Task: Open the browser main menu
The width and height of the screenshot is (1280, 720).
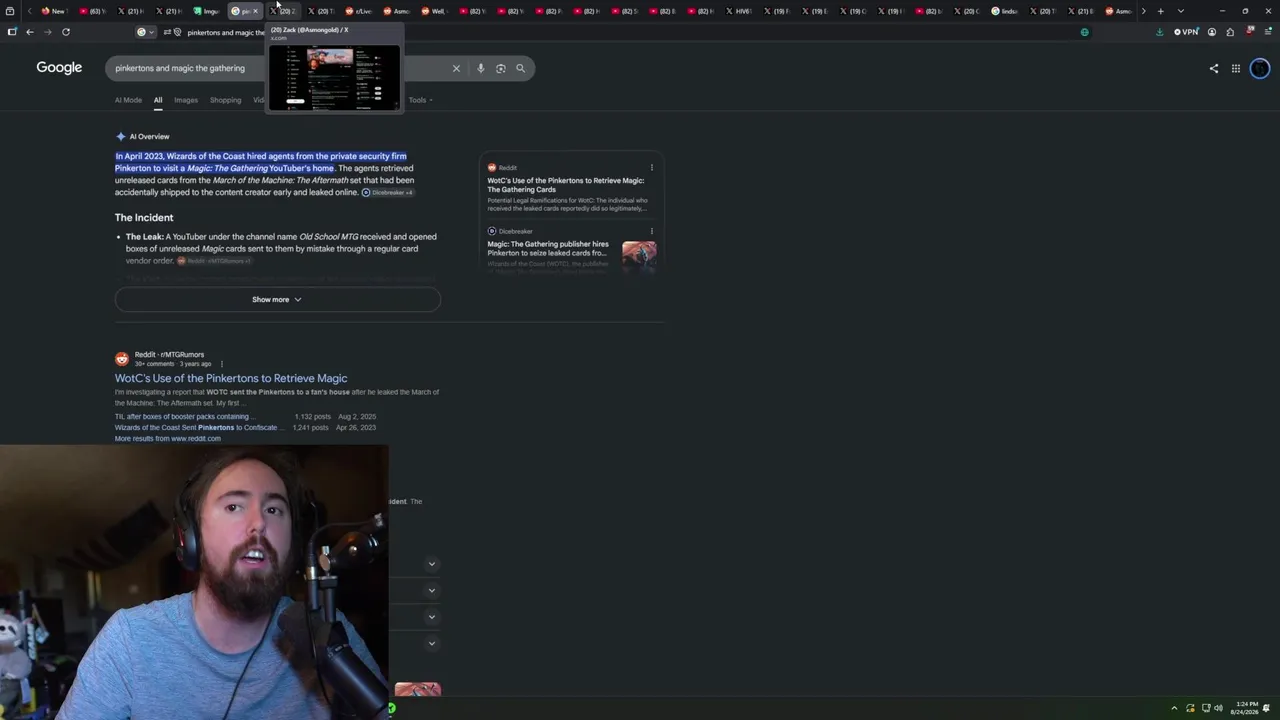Action: [1266, 32]
